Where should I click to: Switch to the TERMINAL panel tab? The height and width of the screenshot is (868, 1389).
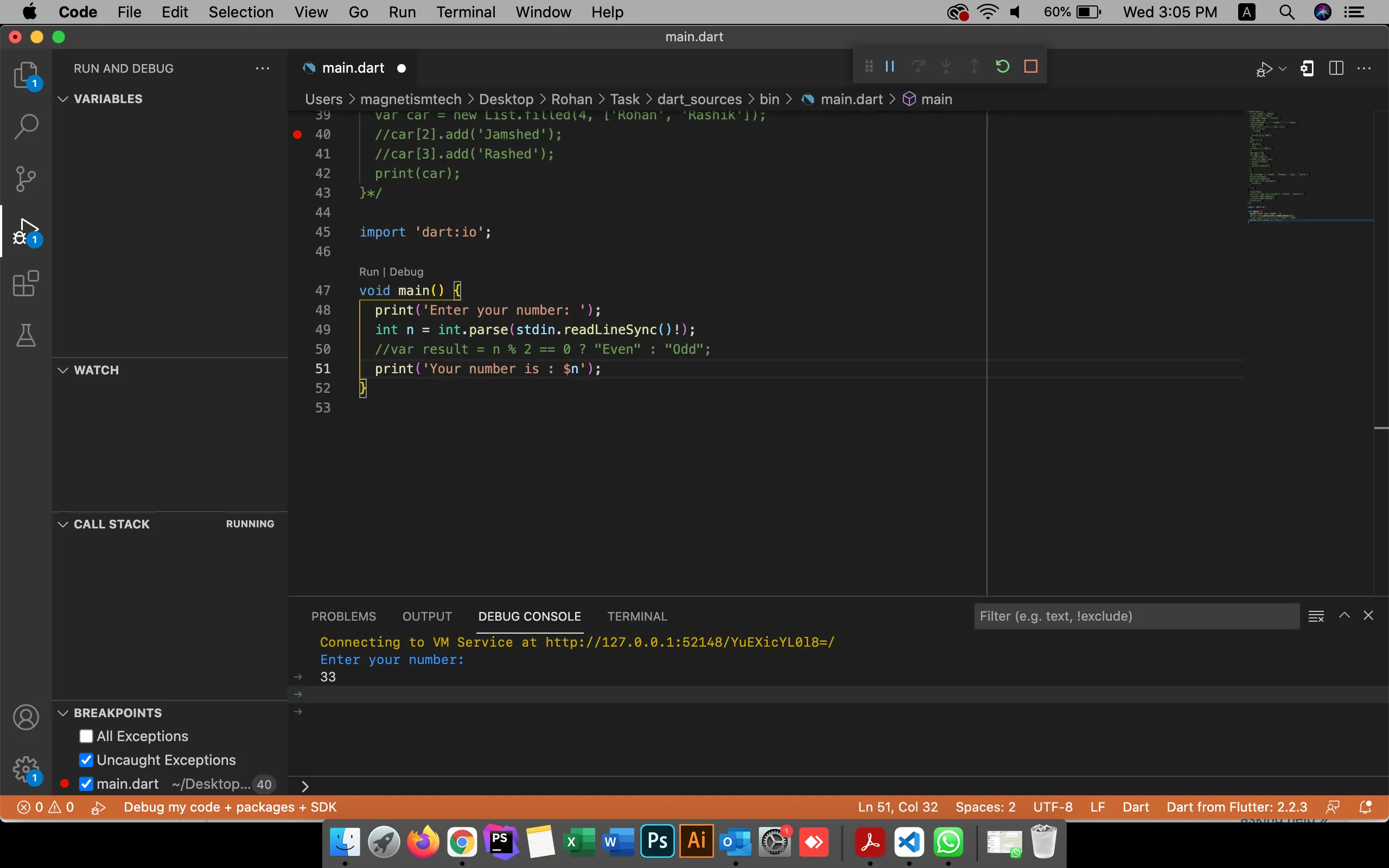coord(637,616)
